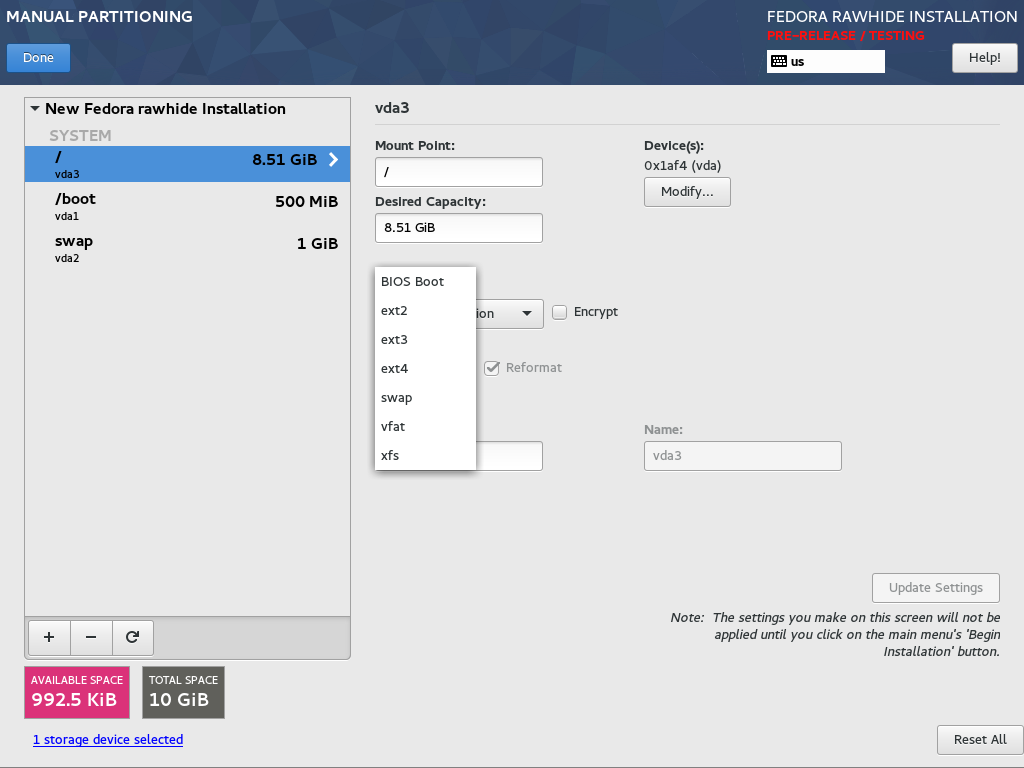
Task: Click the Reset All button
Action: 980,740
